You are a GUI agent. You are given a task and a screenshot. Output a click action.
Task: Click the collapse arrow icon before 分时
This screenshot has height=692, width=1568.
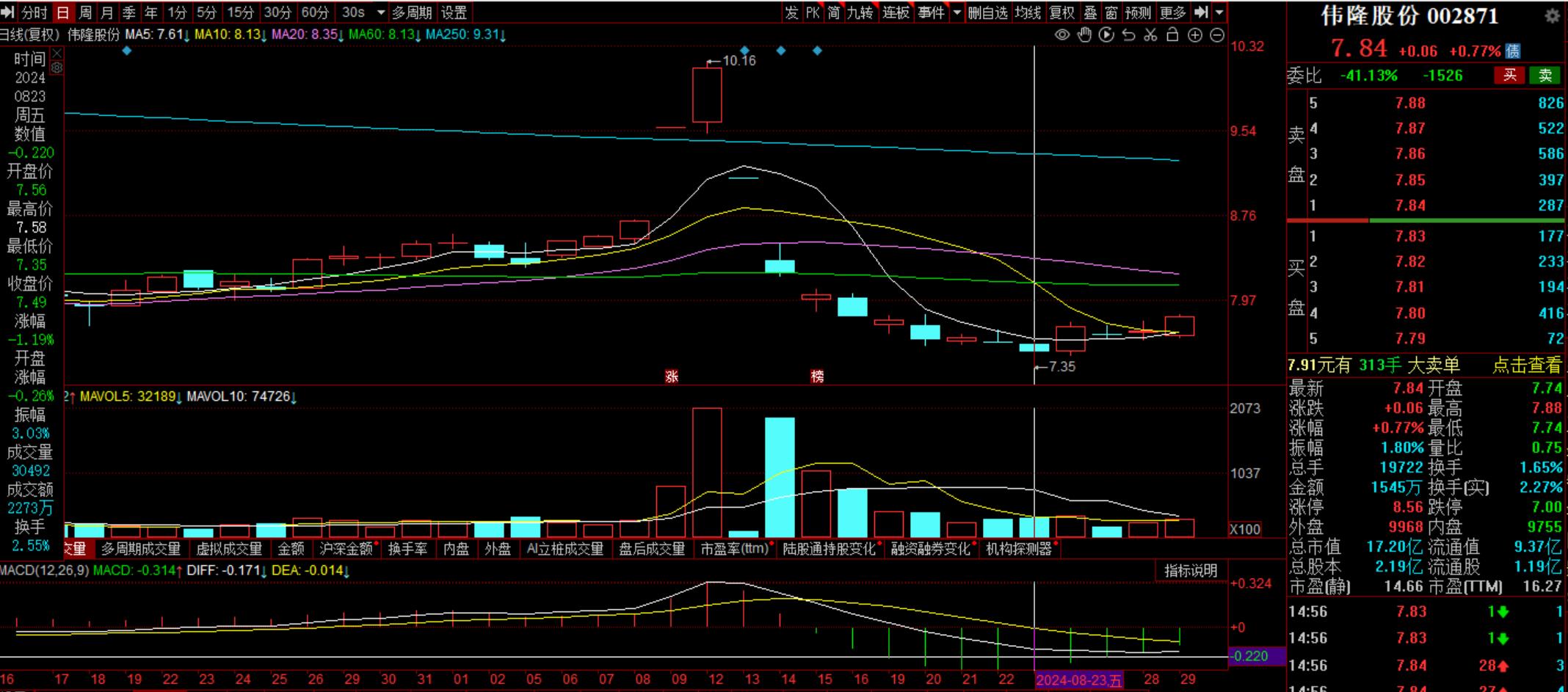[8, 12]
